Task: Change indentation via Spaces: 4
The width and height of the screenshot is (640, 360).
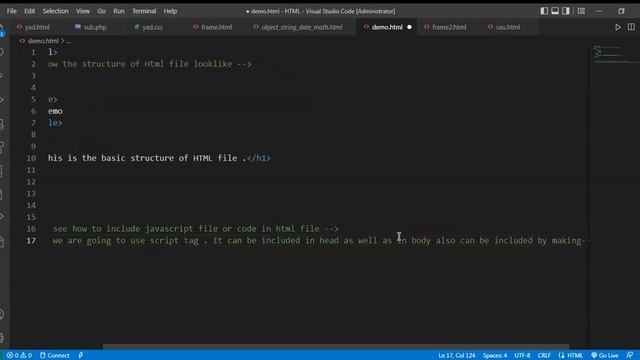Action: pos(495,356)
